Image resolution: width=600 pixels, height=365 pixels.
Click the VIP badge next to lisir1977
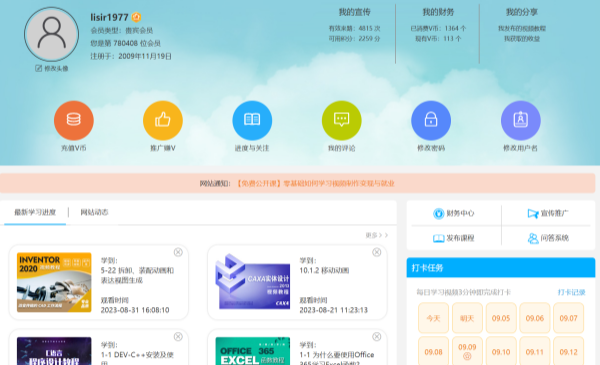coord(136,17)
